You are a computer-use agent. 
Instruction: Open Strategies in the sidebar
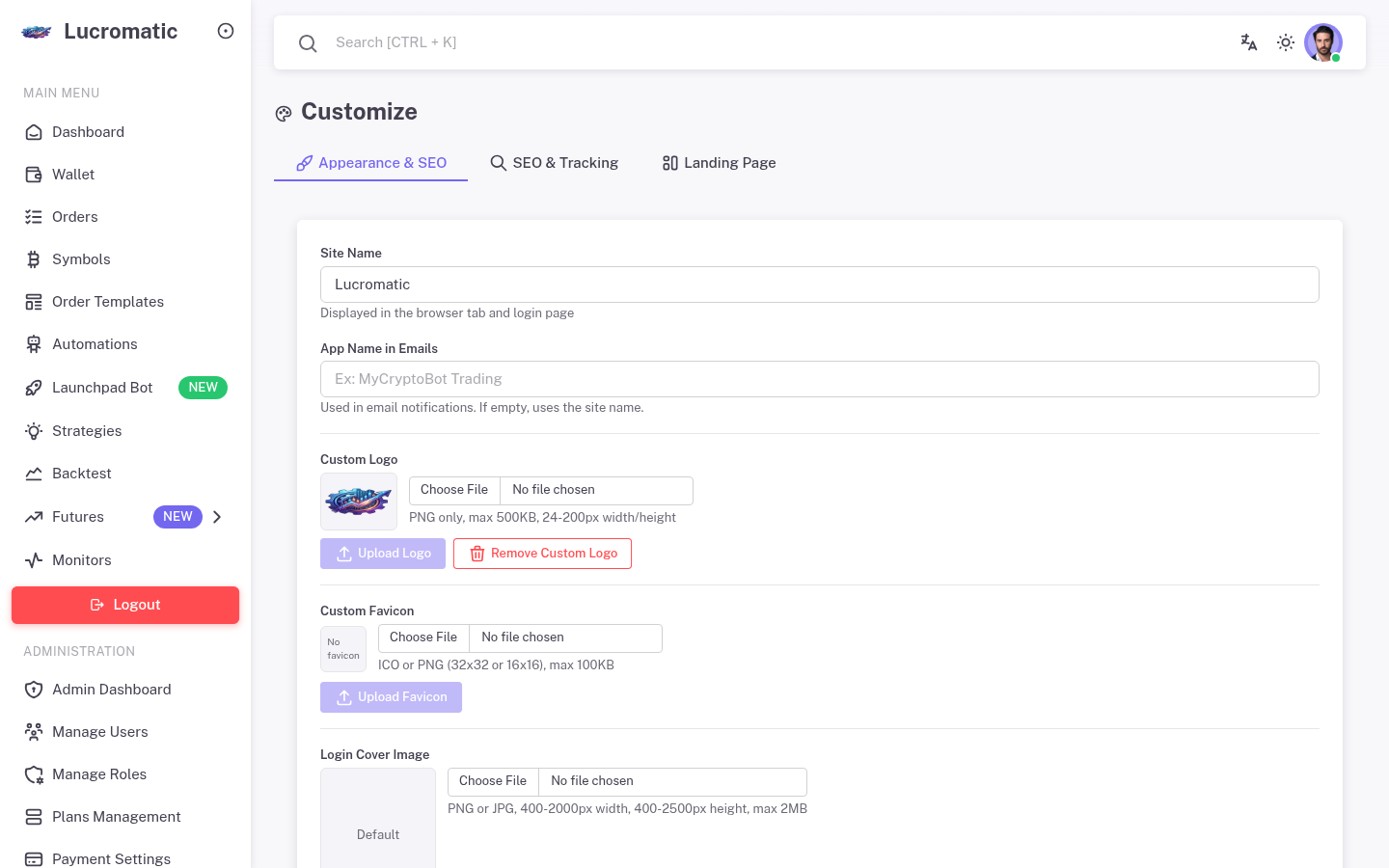pos(87,431)
